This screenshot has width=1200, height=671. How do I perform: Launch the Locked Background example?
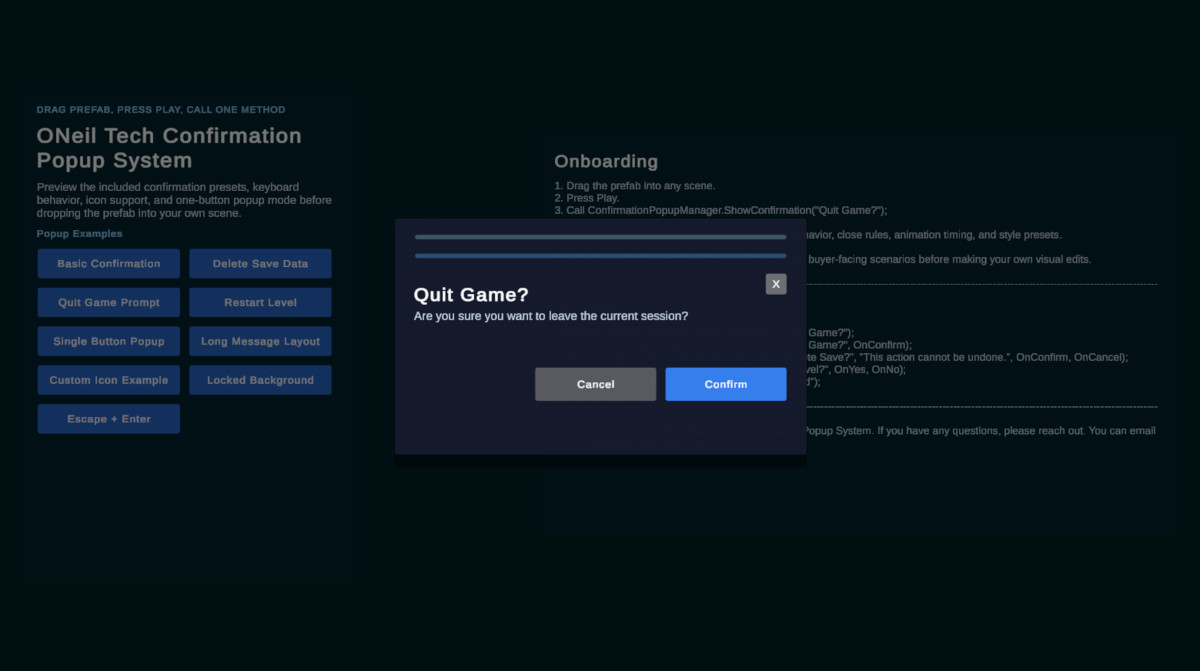(x=260, y=380)
